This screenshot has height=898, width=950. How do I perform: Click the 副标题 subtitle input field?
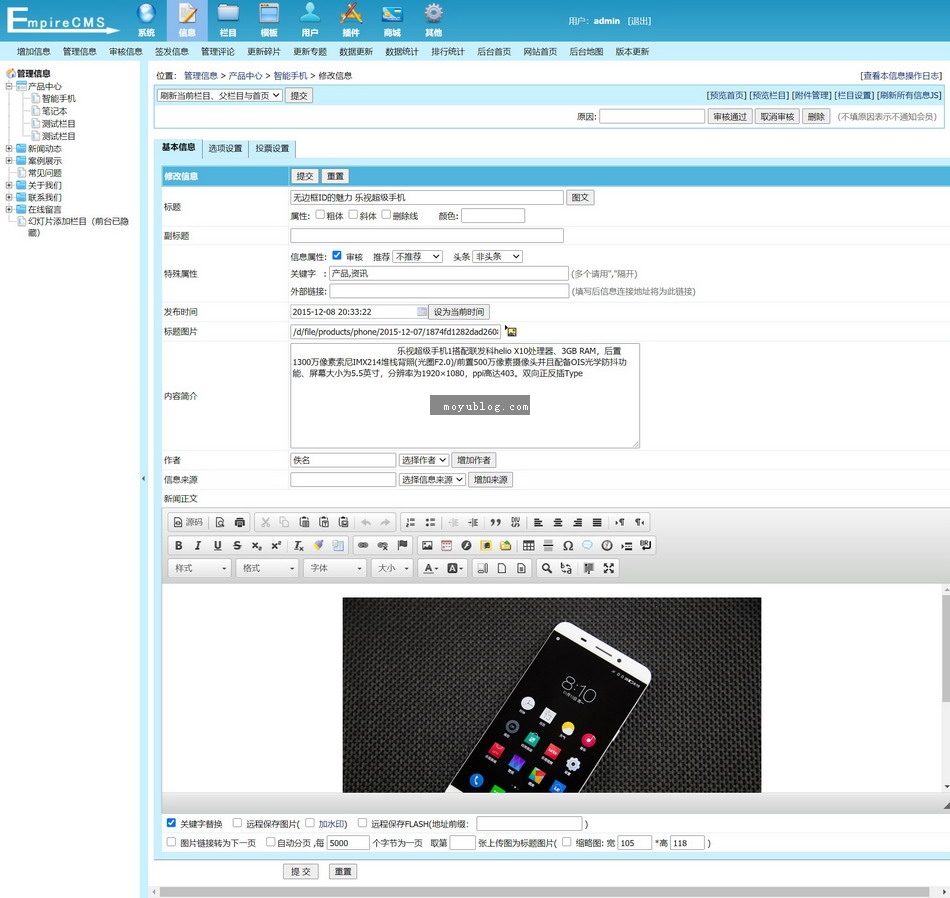point(427,235)
